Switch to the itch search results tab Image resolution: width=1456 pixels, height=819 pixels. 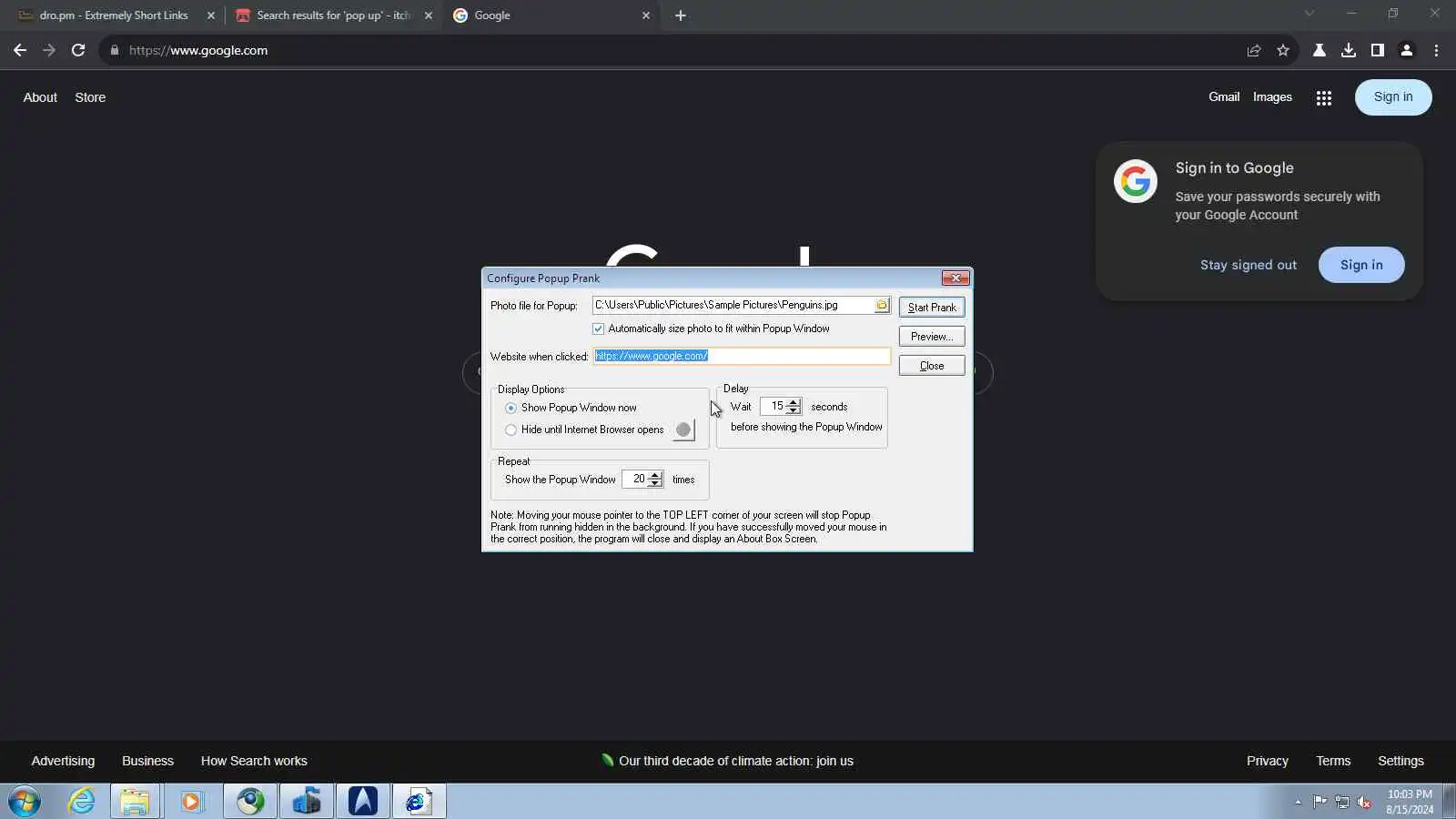click(x=333, y=15)
